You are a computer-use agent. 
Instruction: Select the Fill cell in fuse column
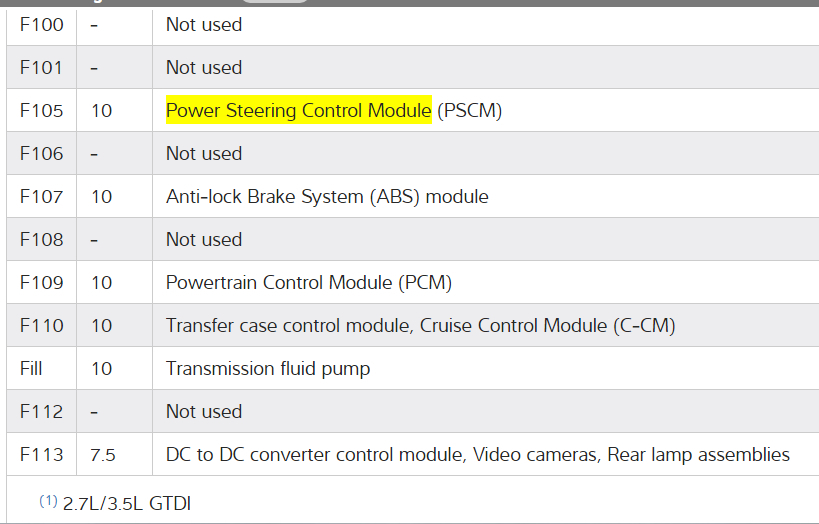point(32,369)
